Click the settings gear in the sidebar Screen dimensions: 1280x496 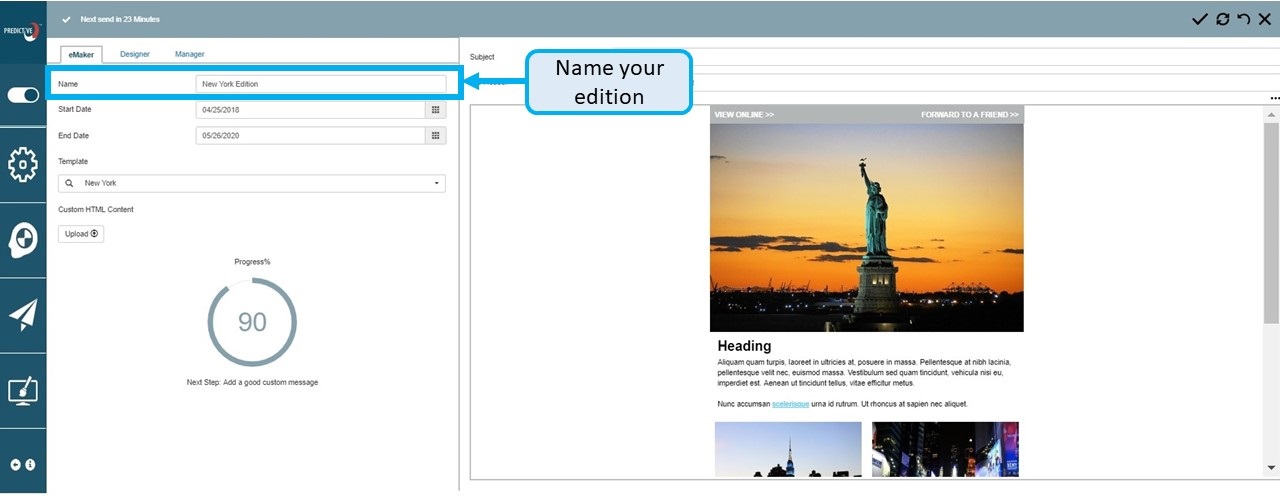23,164
